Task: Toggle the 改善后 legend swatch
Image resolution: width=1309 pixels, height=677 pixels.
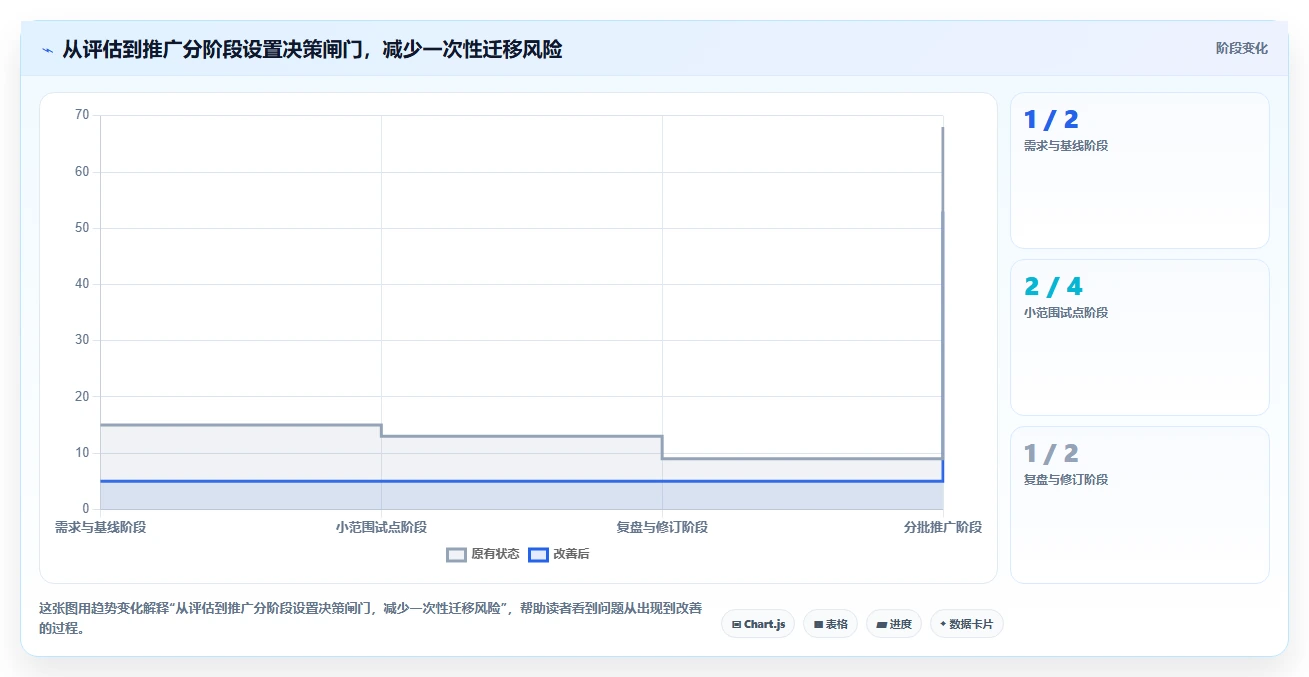Action: pyautogui.click(x=538, y=554)
